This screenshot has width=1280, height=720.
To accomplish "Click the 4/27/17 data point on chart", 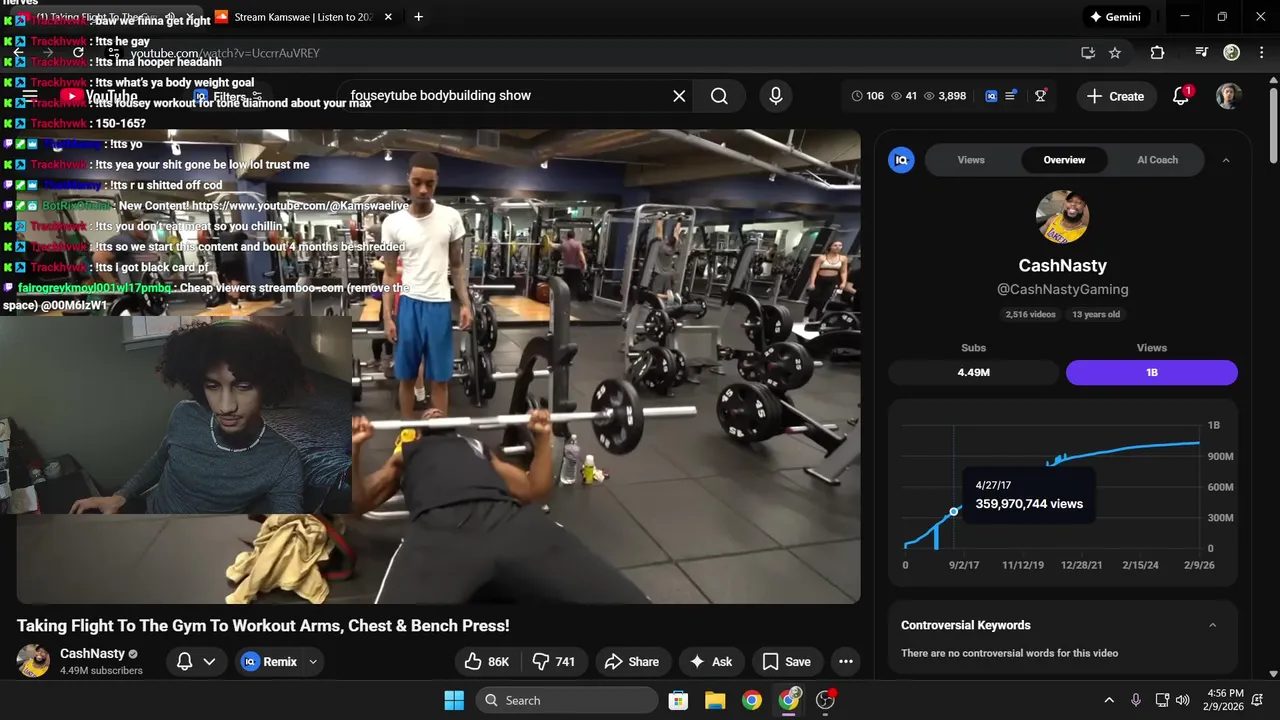I will click(954, 512).
